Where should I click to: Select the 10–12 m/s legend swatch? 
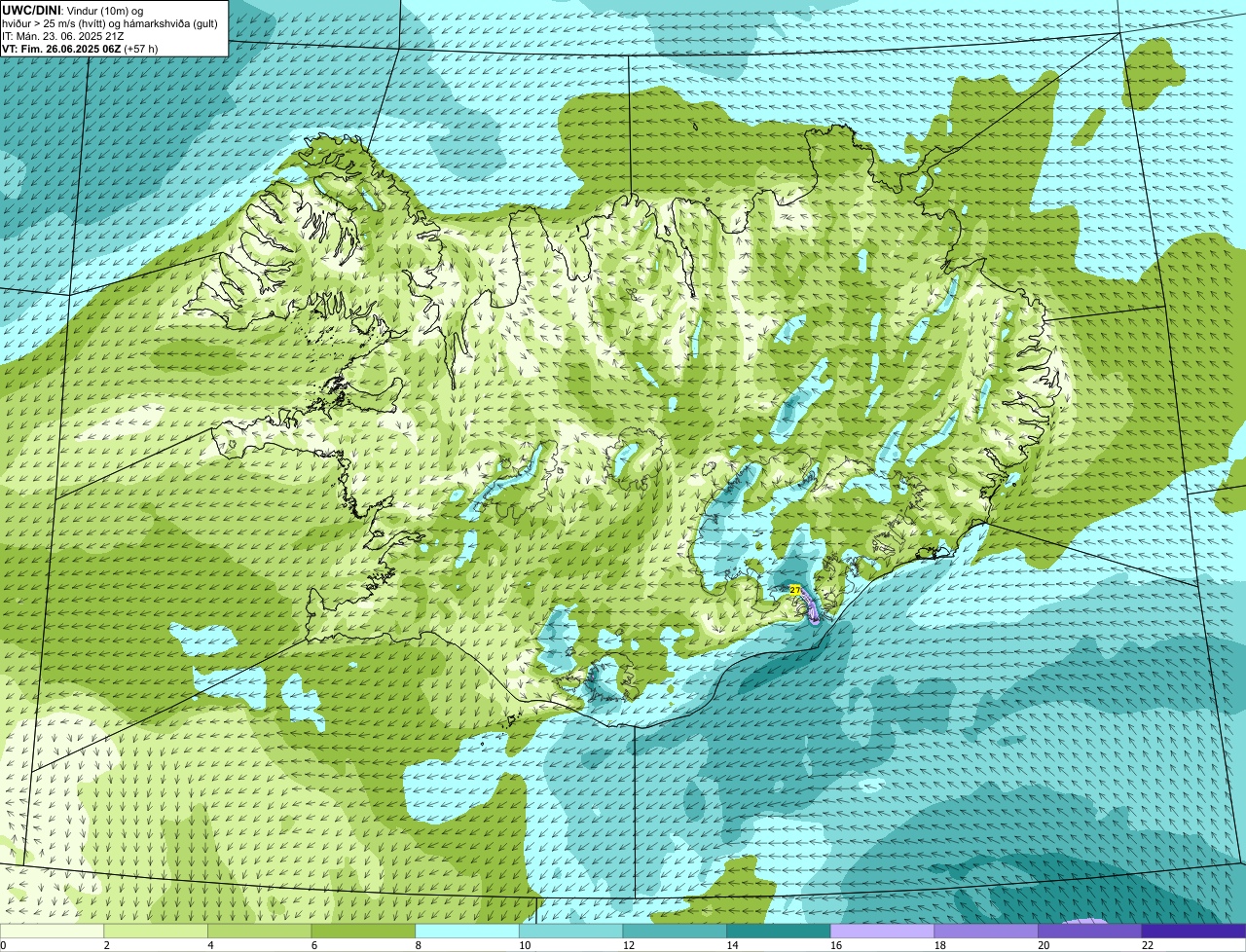(570, 932)
